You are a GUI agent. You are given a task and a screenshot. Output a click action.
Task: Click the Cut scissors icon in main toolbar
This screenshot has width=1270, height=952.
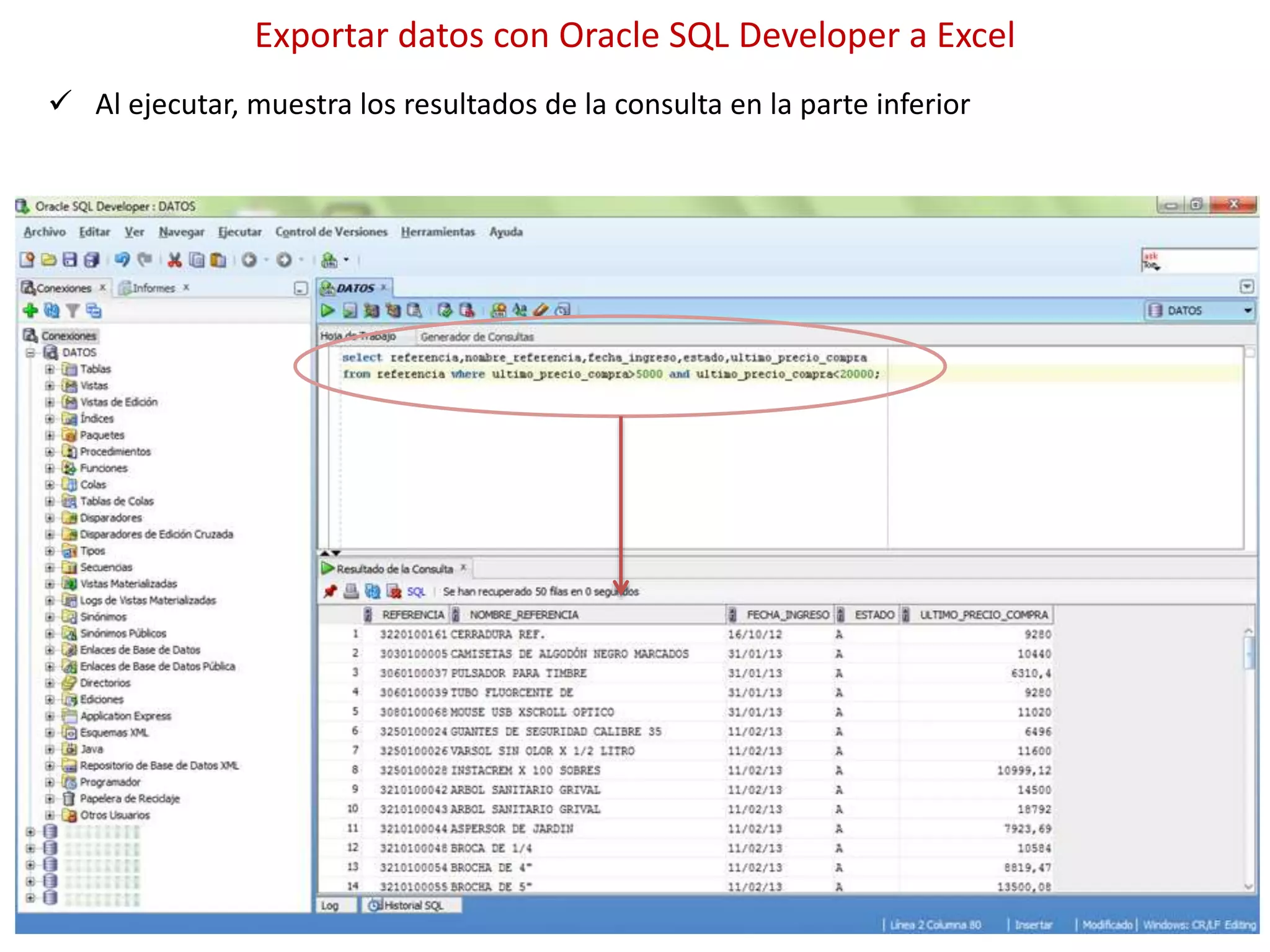(x=175, y=260)
